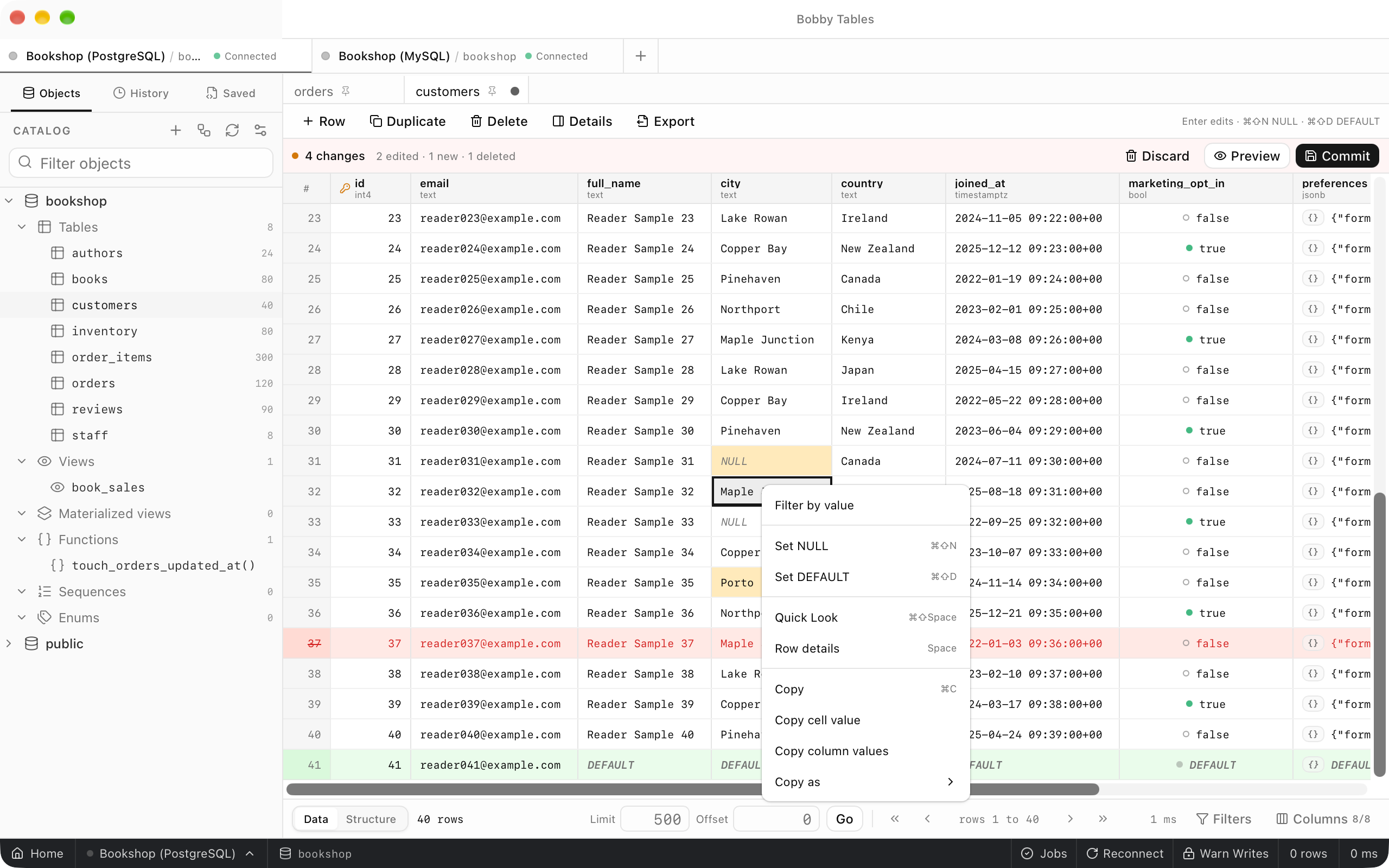Viewport: 1389px width, 868px height.
Task: Focus the Filter objects search field
Action: coord(141,163)
